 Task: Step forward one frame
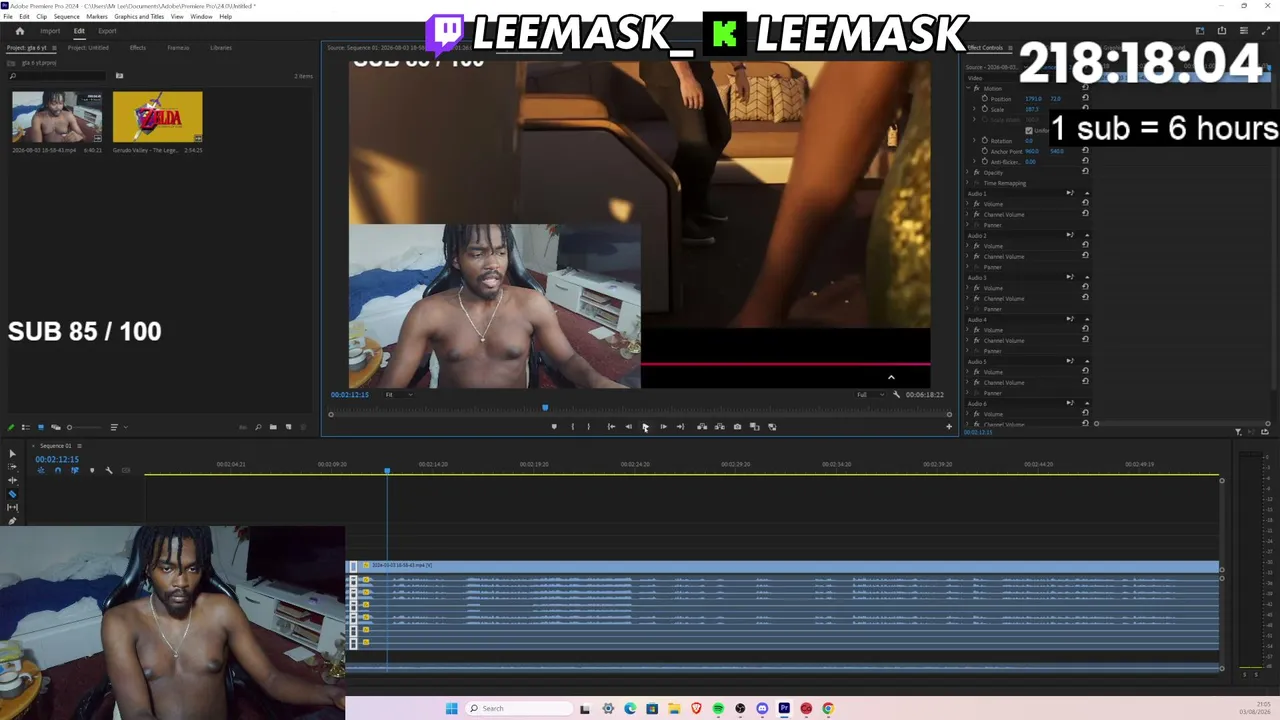point(663,427)
